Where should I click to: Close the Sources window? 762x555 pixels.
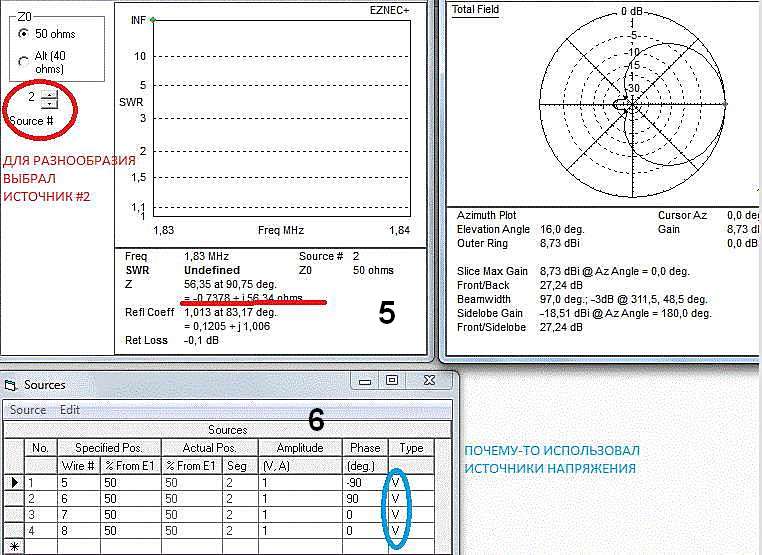pyautogui.click(x=429, y=380)
